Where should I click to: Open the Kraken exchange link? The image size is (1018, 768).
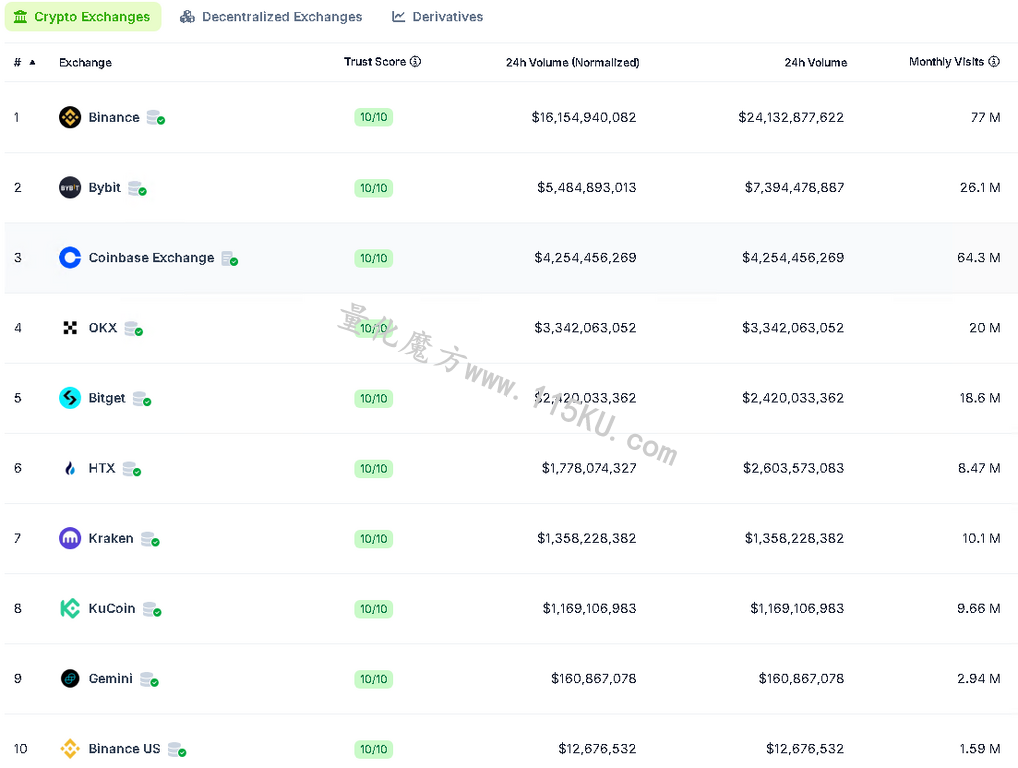coord(111,538)
